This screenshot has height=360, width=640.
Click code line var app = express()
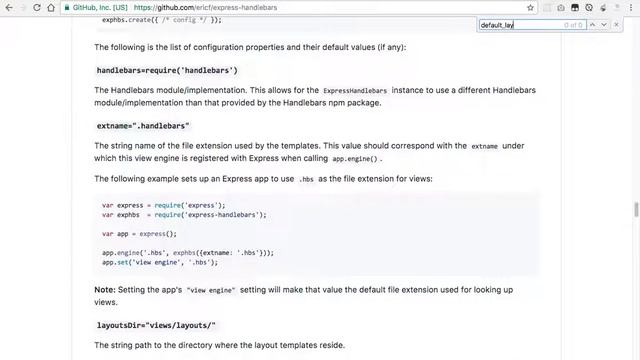(139, 234)
